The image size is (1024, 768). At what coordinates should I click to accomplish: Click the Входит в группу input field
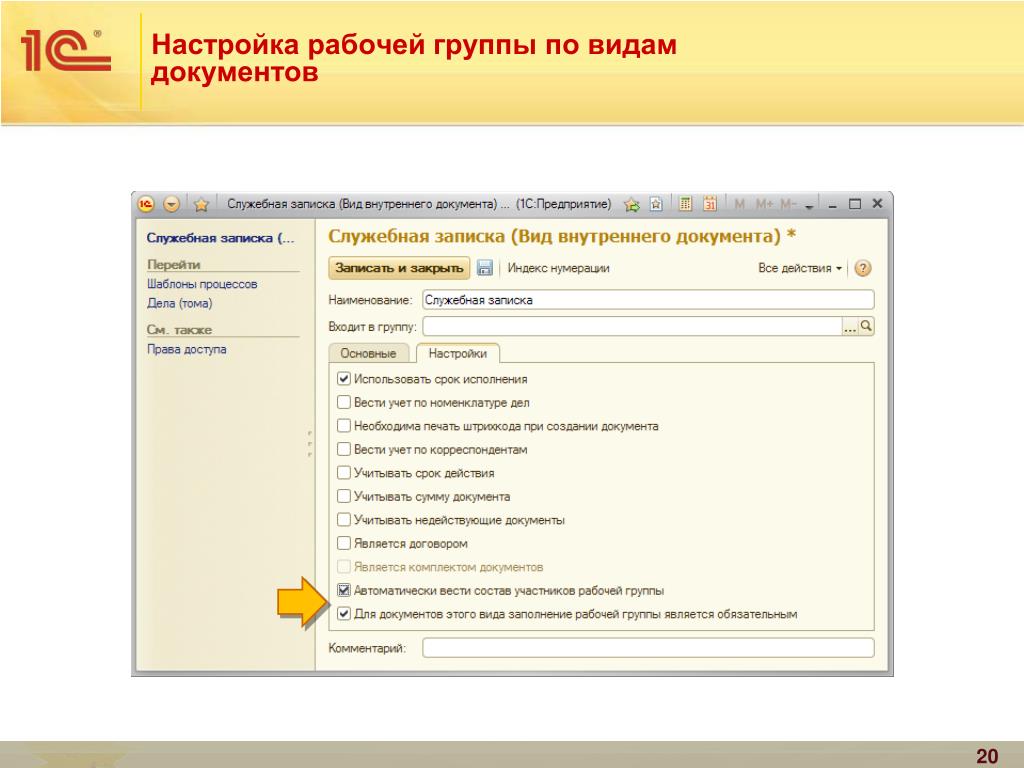coord(632,327)
